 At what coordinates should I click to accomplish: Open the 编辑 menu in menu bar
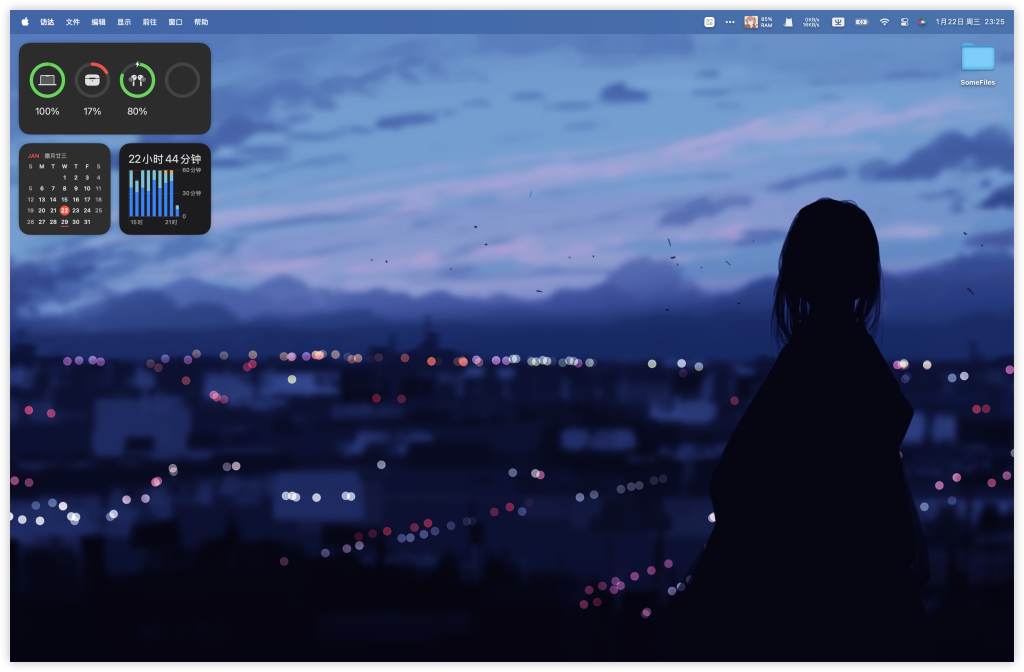(x=98, y=22)
